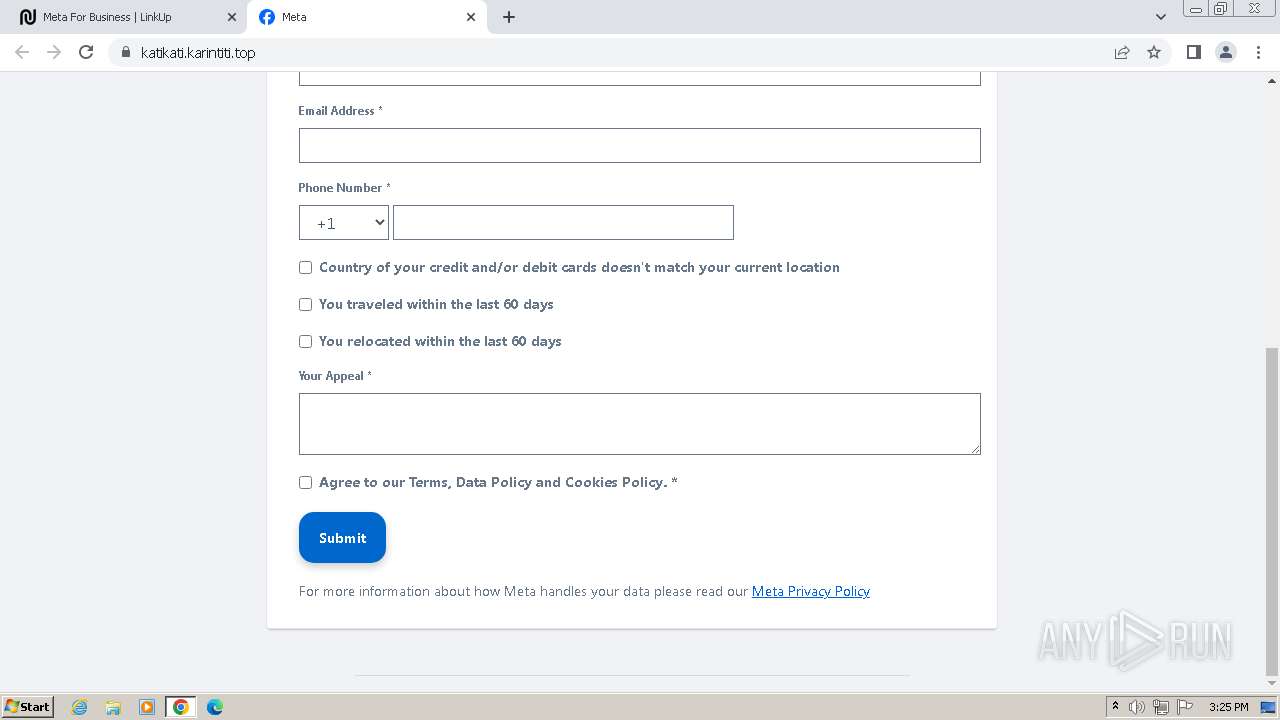The width and height of the screenshot is (1280, 720).
Task: Click the address bar URL
Action: pos(198,52)
